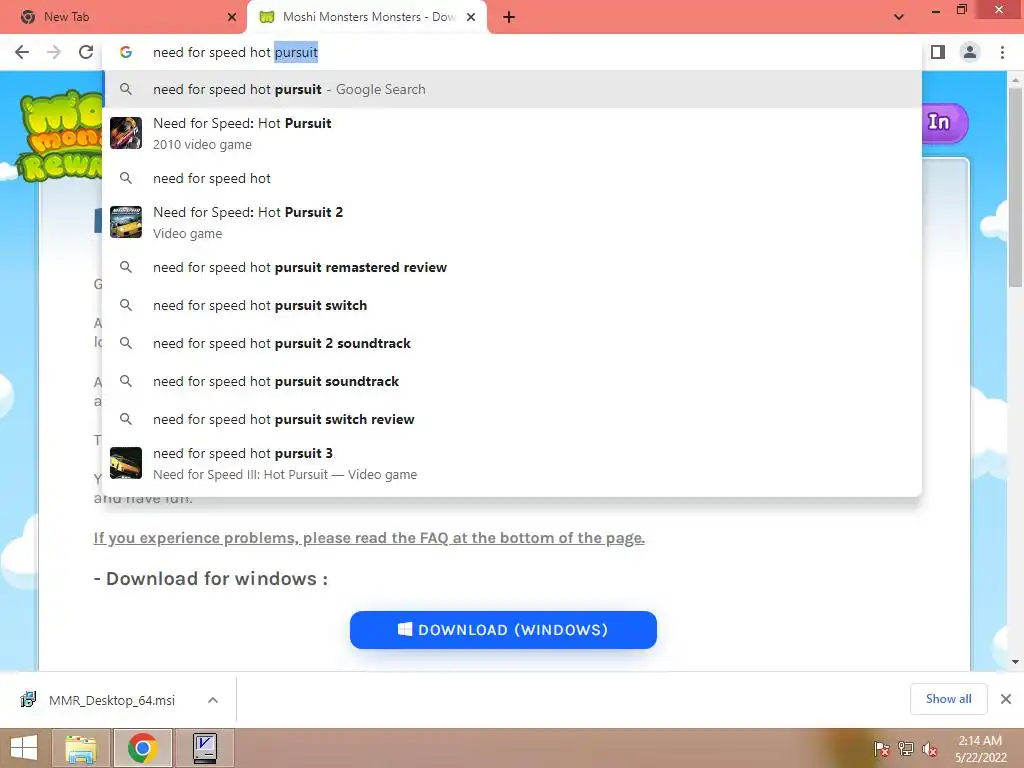Close the downloads bar
This screenshot has height=768, width=1024.
1006,699
